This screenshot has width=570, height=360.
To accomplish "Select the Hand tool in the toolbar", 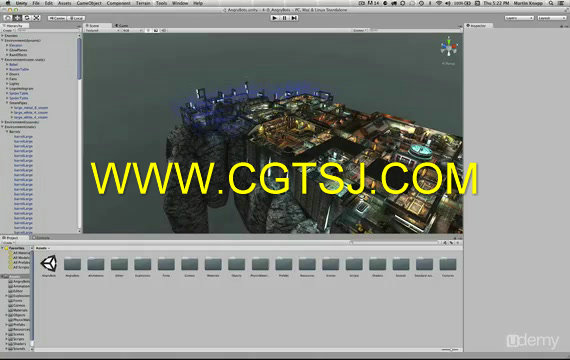I will click(x=8, y=18).
